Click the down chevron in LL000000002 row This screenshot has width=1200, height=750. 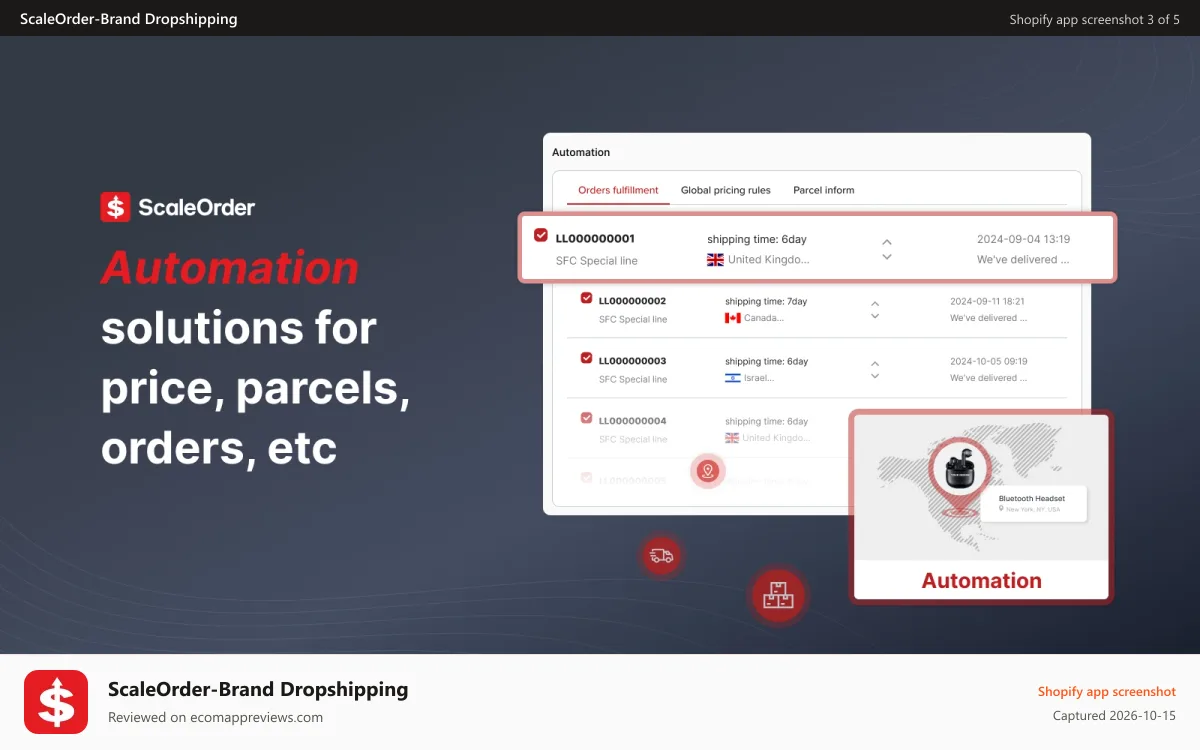pyautogui.click(x=875, y=316)
